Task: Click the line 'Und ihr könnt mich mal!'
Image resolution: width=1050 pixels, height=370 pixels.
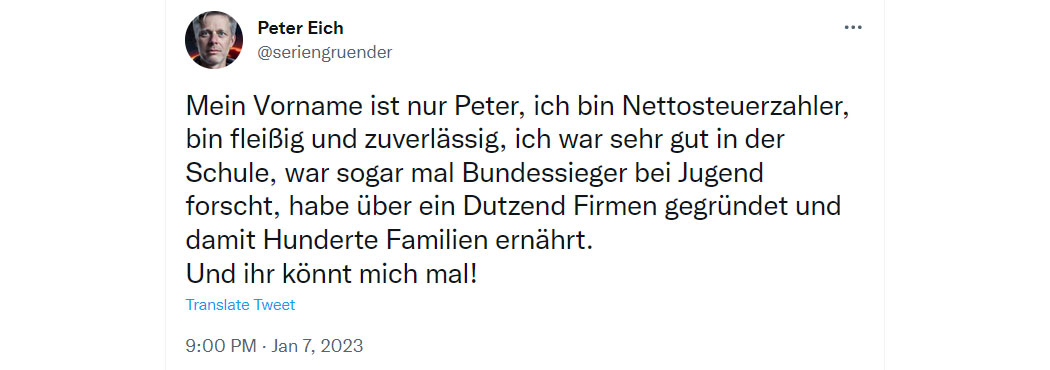Action: 331,275
